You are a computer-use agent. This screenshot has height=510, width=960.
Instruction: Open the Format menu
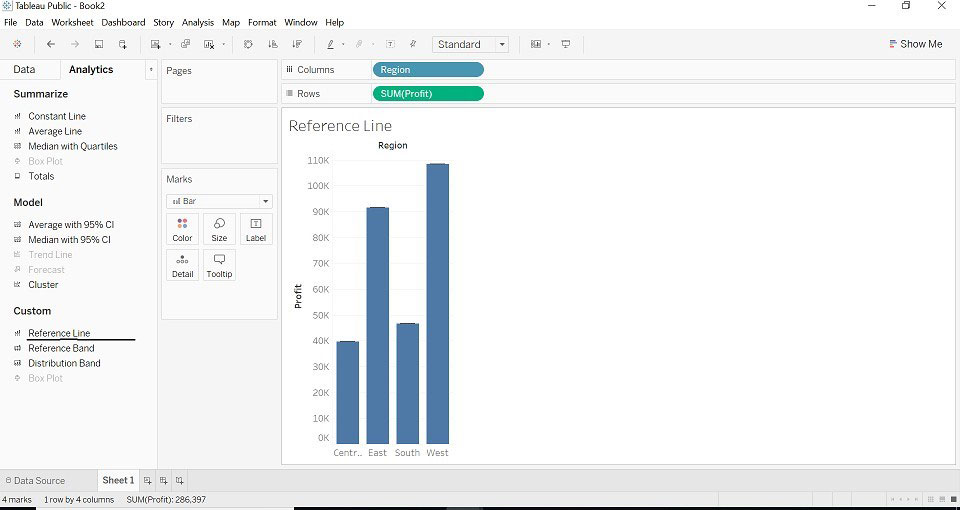point(262,22)
